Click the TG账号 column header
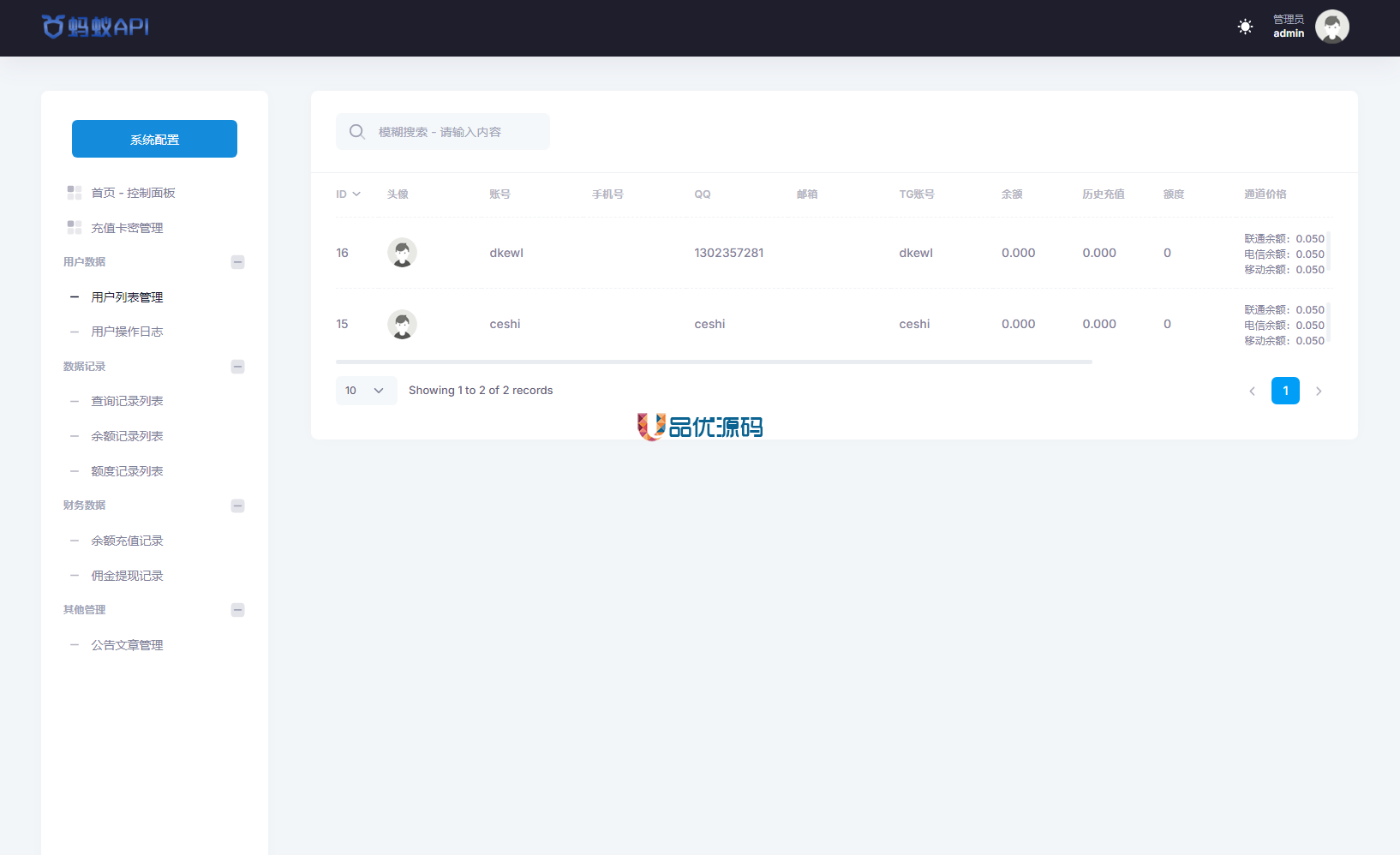This screenshot has width=1400, height=855. click(917, 194)
